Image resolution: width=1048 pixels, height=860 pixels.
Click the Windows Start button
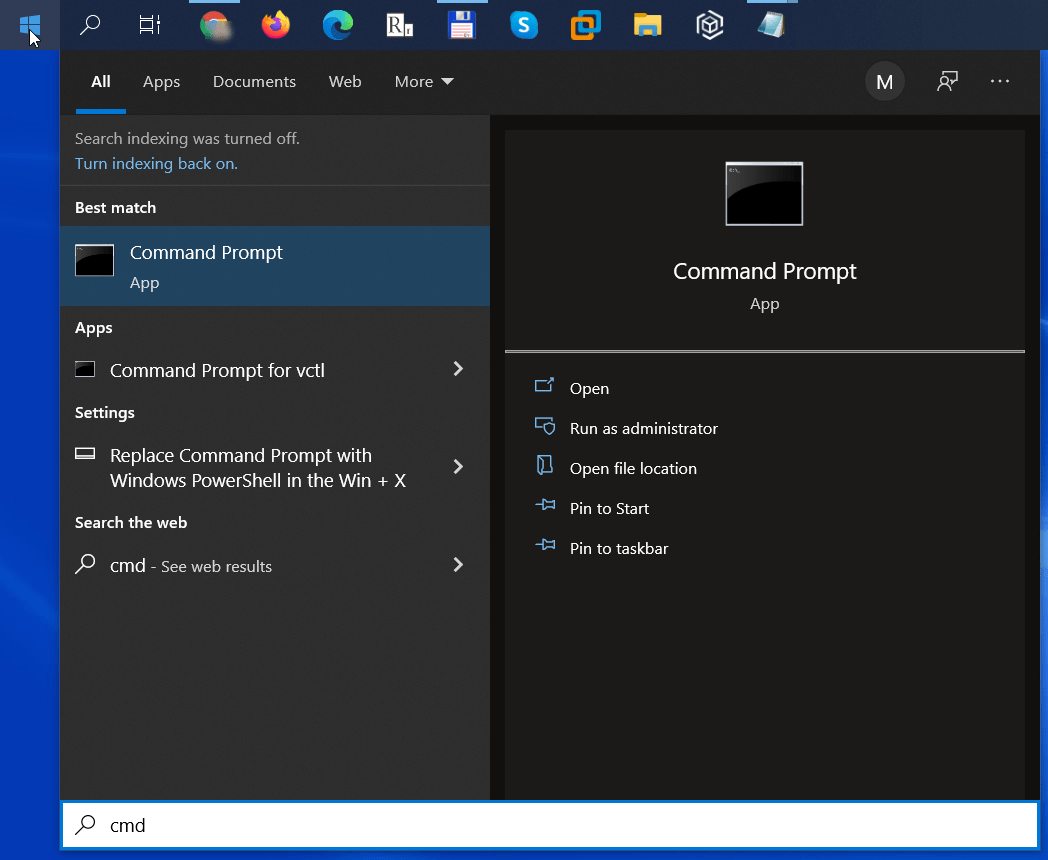[29, 25]
